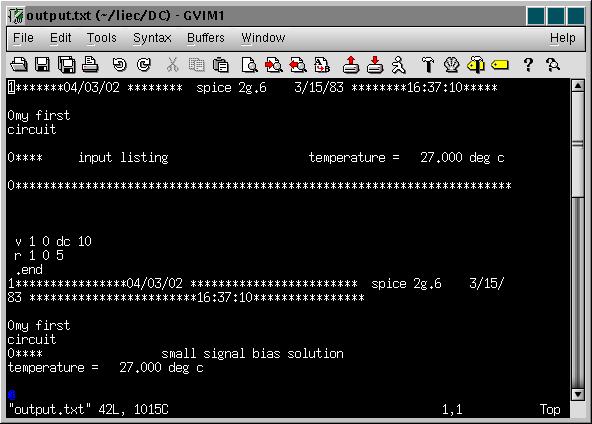Click the question mark Help icon
Image resolution: width=592 pixels, height=424 pixels.
pyautogui.click(x=528, y=65)
